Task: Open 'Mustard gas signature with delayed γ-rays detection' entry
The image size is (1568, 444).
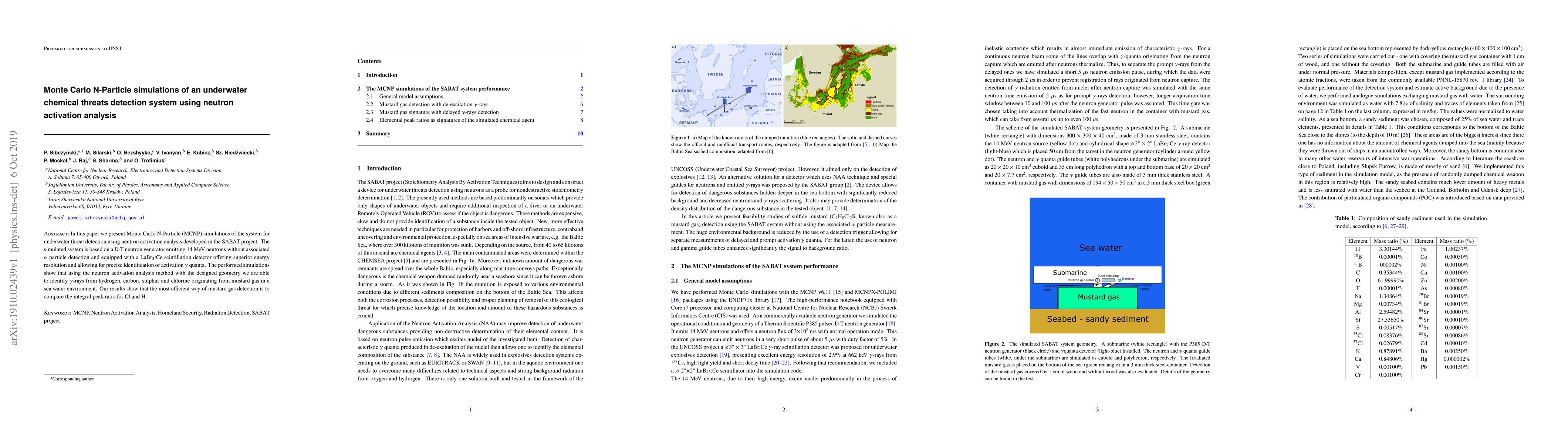Action: (x=438, y=113)
